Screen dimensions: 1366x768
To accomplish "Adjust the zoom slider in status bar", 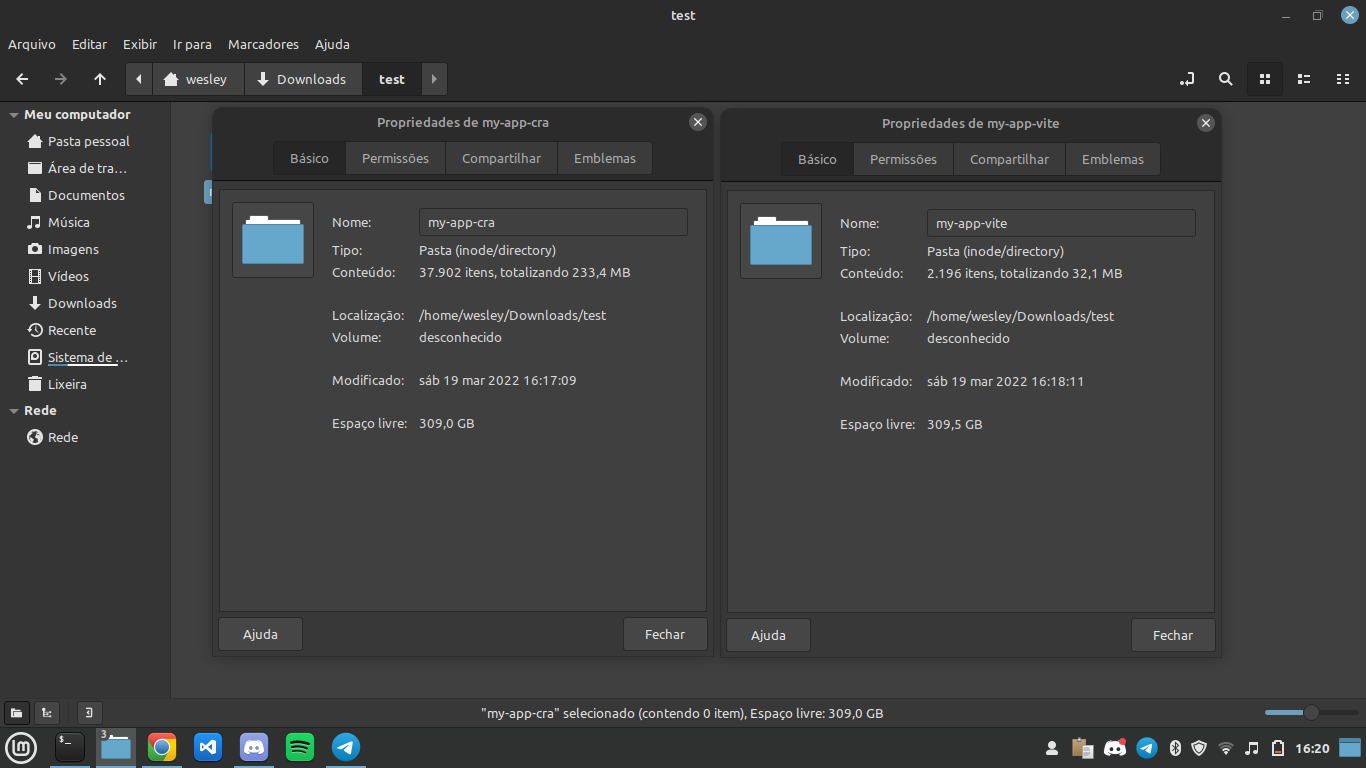I will point(1310,713).
